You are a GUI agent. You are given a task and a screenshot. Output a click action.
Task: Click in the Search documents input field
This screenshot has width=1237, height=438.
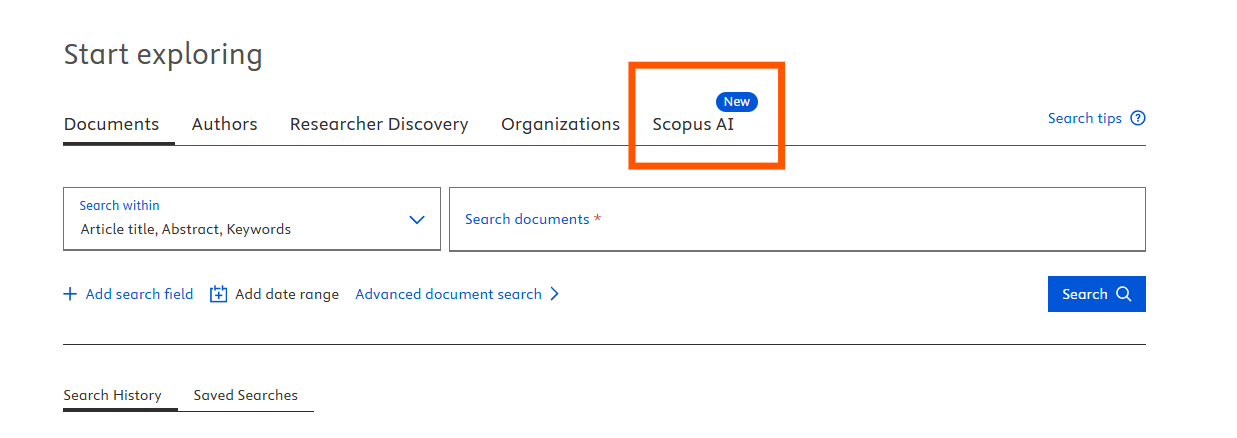[797, 219]
